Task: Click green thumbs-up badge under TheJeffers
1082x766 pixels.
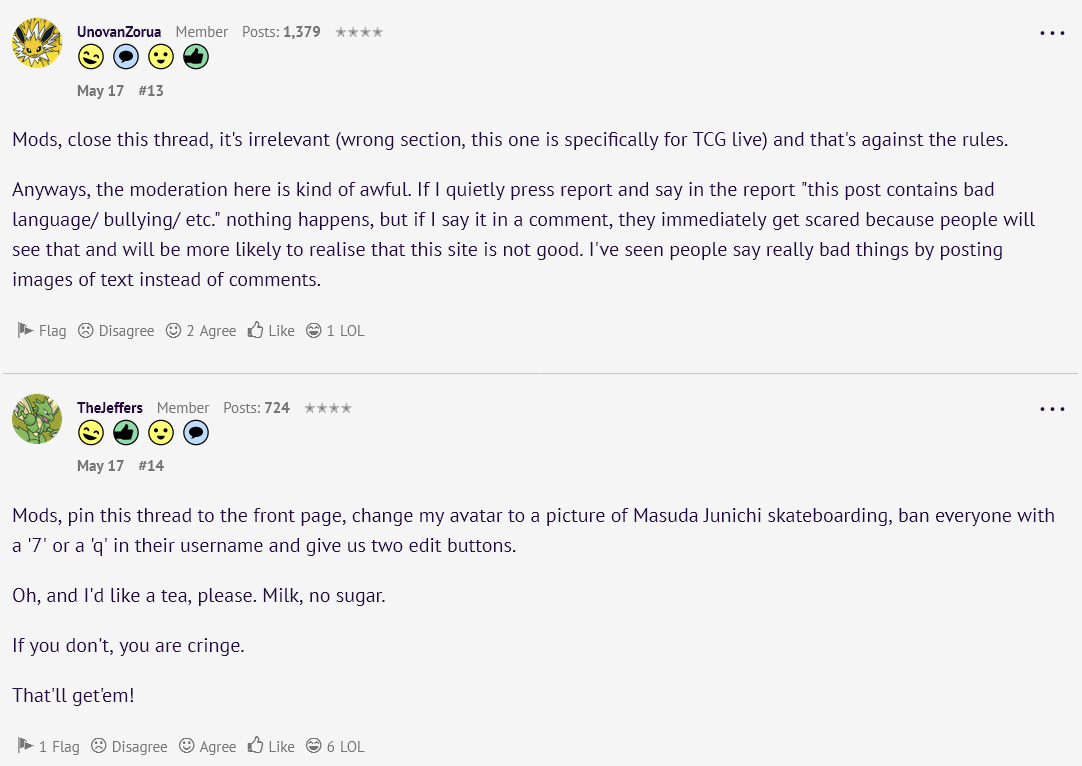Action: (126, 433)
